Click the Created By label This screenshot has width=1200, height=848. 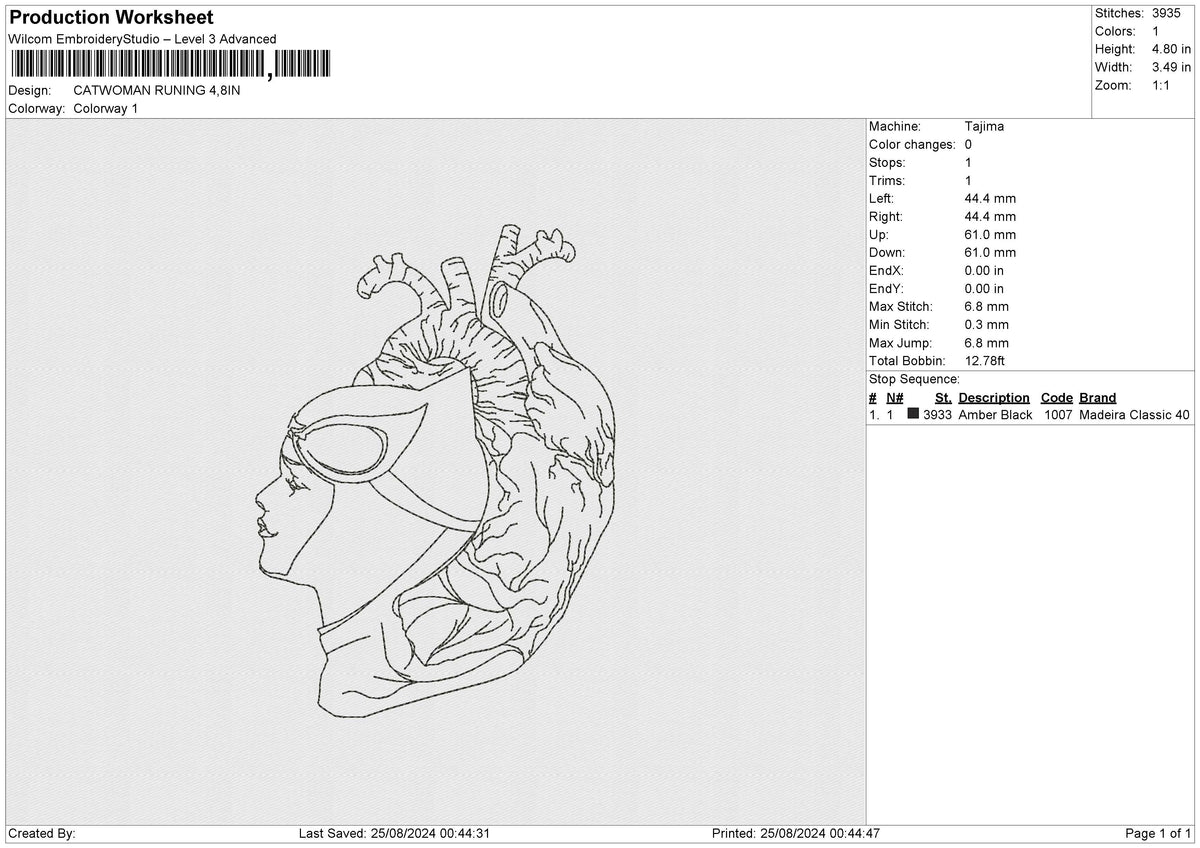(41, 834)
